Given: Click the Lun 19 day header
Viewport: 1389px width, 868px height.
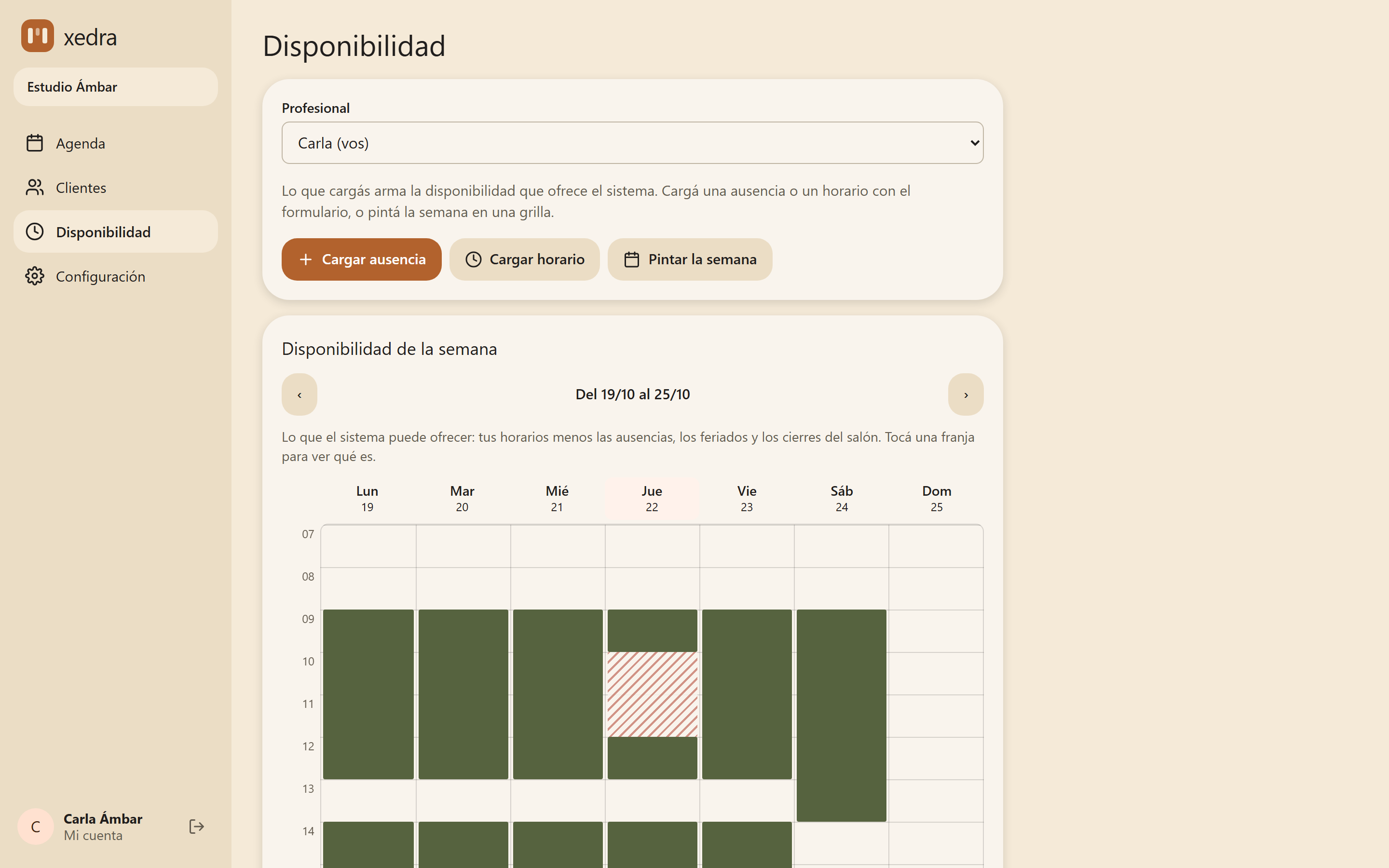Looking at the screenshot, I should pyautogui.click(x=368, y=498).
